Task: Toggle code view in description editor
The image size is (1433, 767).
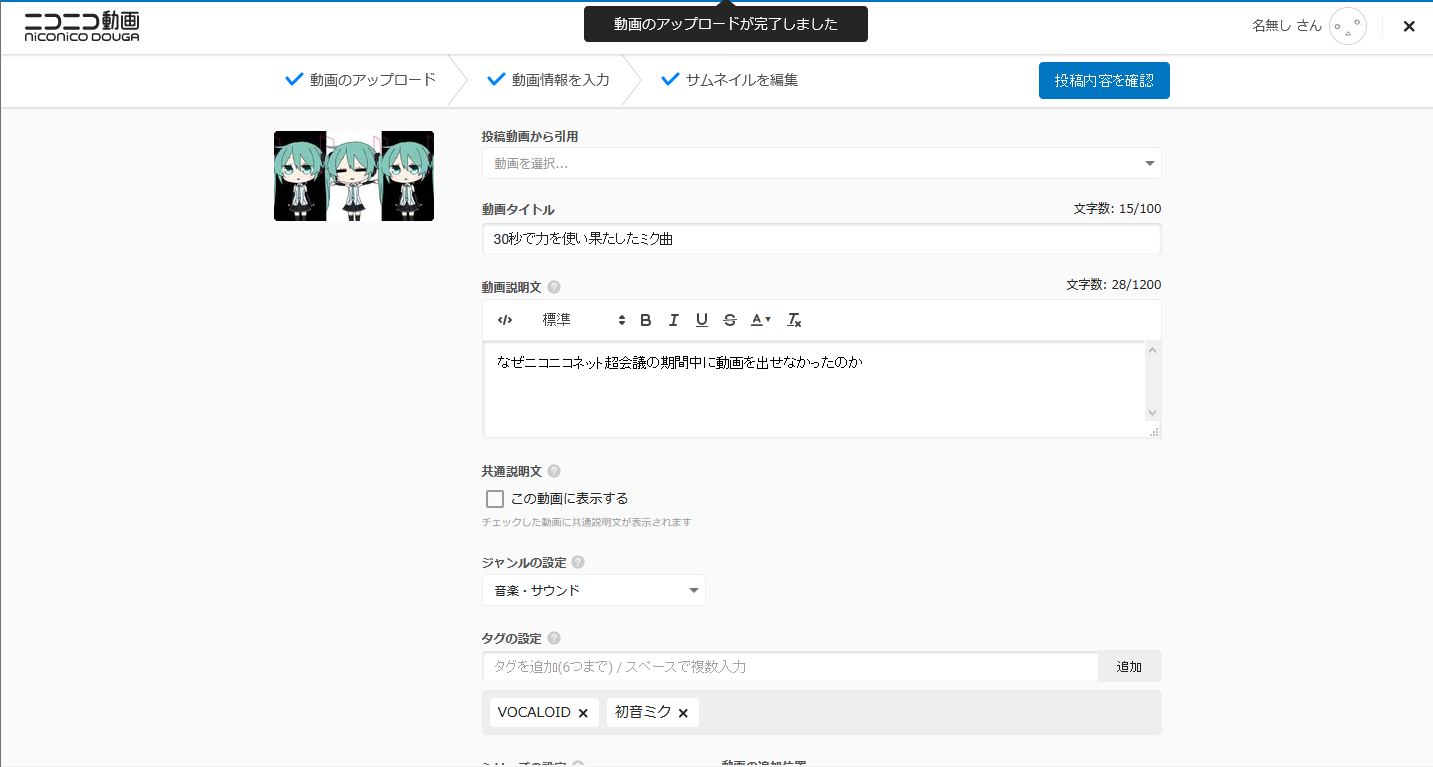Action: (505, 320)
